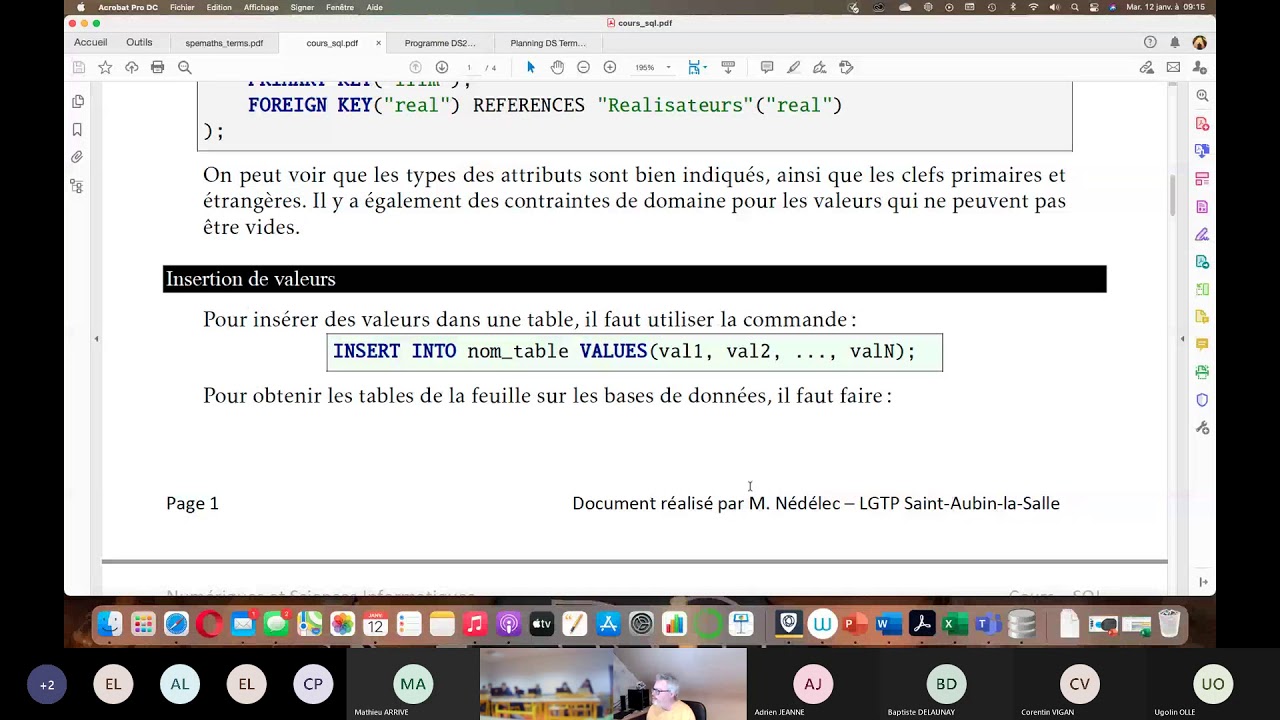Switch to Programme DS2 tab
The image size is (1280, 720).
(x=440, y=43)
